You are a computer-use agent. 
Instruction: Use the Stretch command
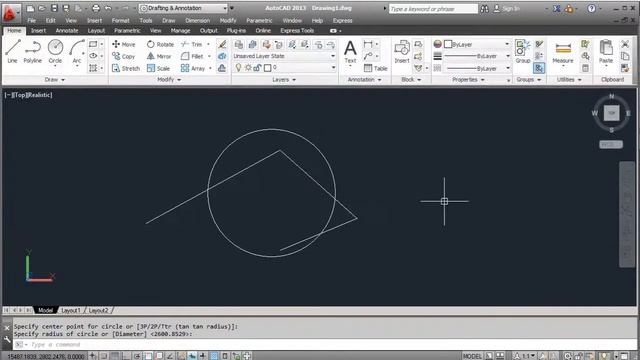point(126,68)
